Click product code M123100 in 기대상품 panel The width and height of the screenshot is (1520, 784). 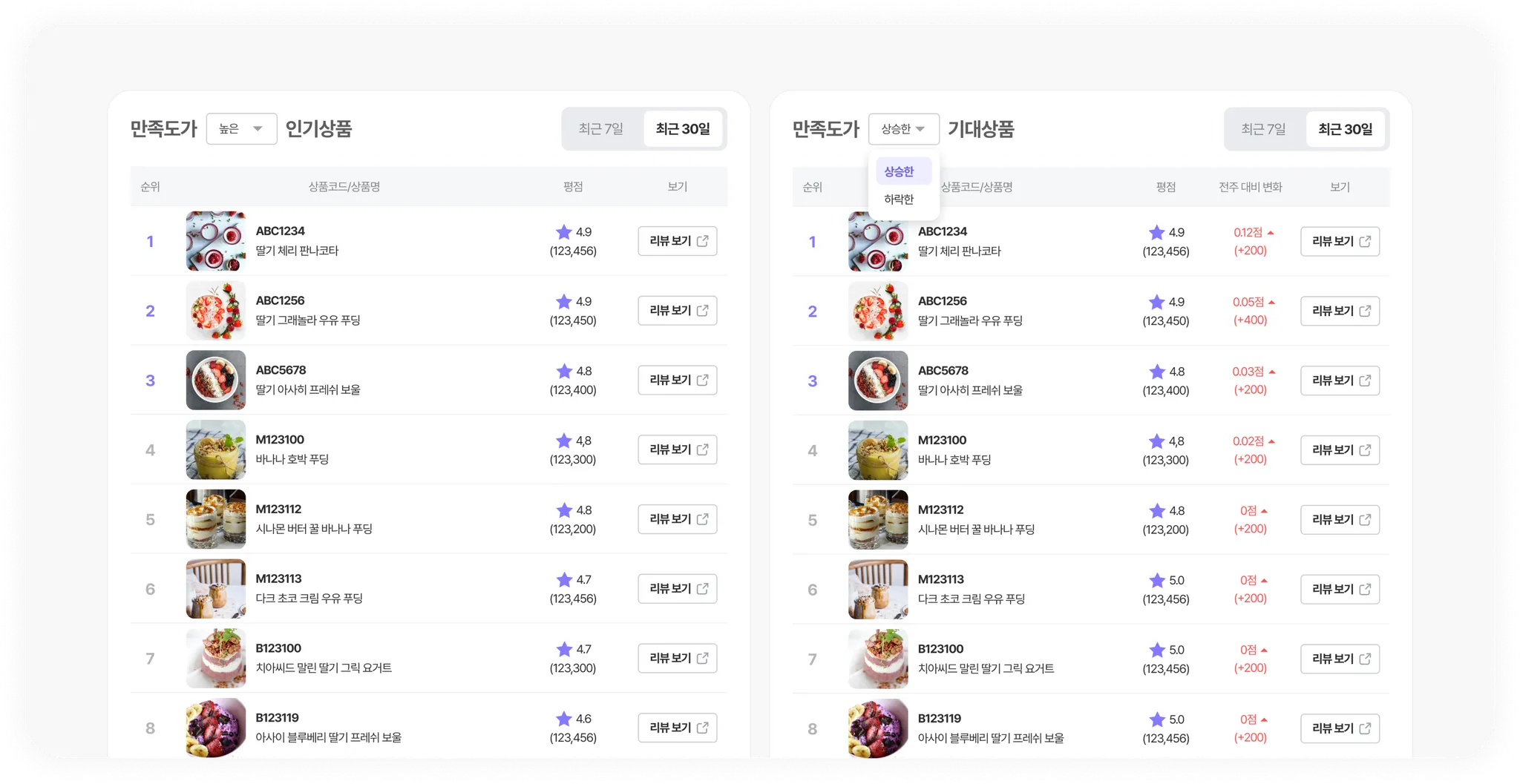(x=942, y=441)
